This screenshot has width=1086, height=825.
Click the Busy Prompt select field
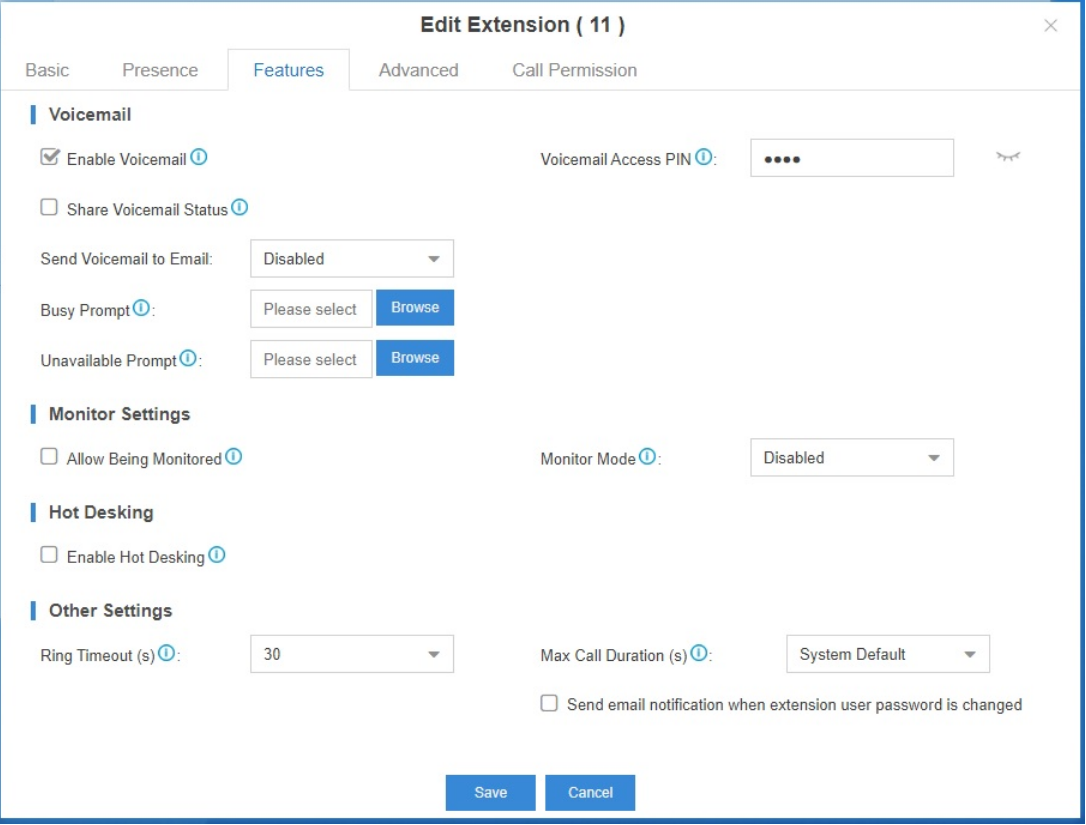point(311,309)
